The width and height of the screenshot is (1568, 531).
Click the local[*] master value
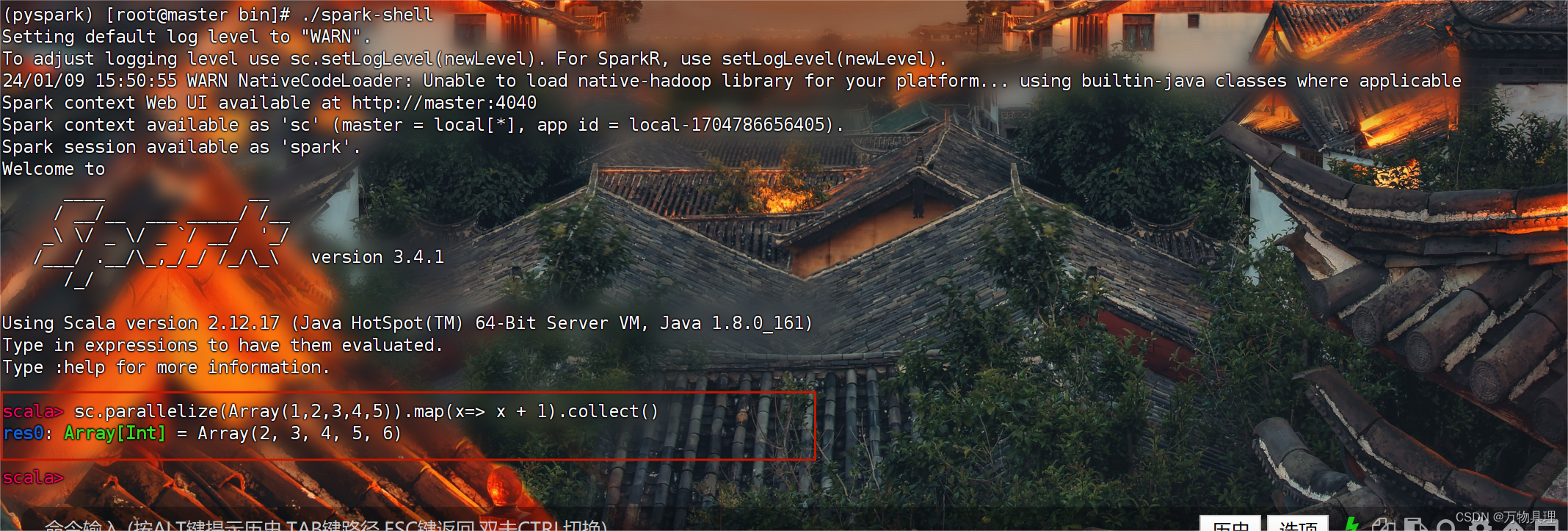475,125
